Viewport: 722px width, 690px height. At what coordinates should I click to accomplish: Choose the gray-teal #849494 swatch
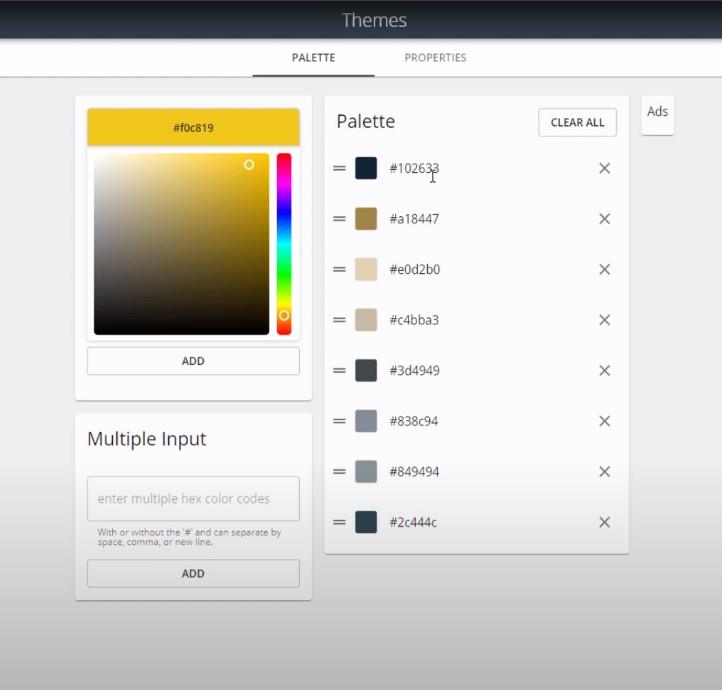366,472
